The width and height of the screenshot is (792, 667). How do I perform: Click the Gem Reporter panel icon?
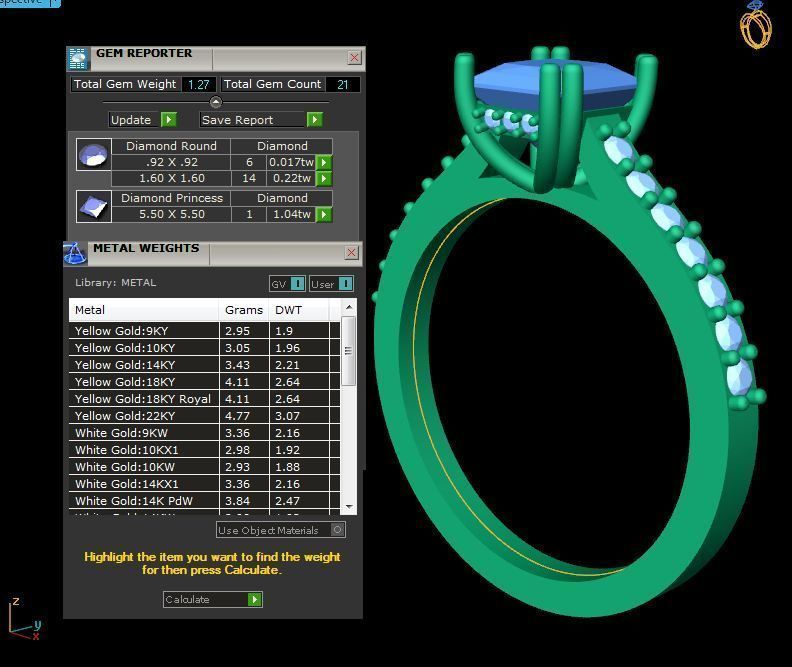pos(78,59)
